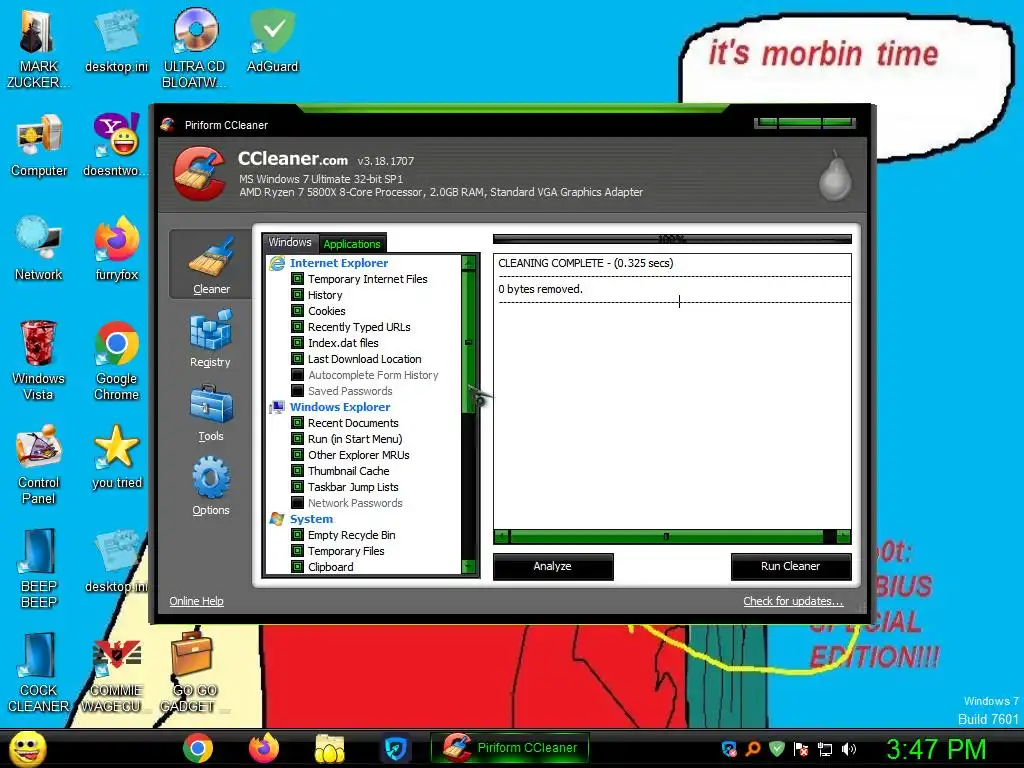Toggle the Thumbnail Cache checkbox

[x=297, y=471]
